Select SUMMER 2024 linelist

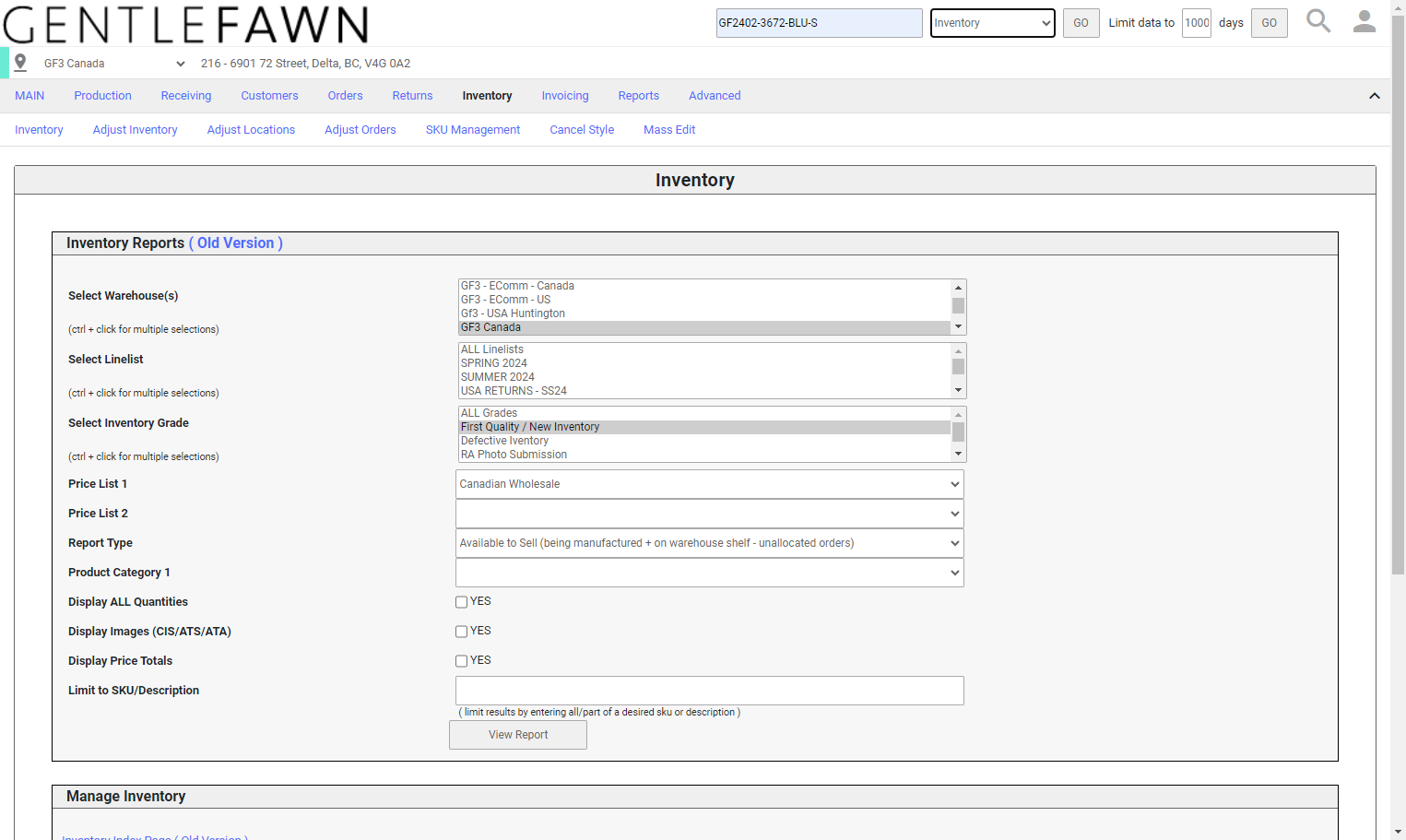click(x=704, y=377)
